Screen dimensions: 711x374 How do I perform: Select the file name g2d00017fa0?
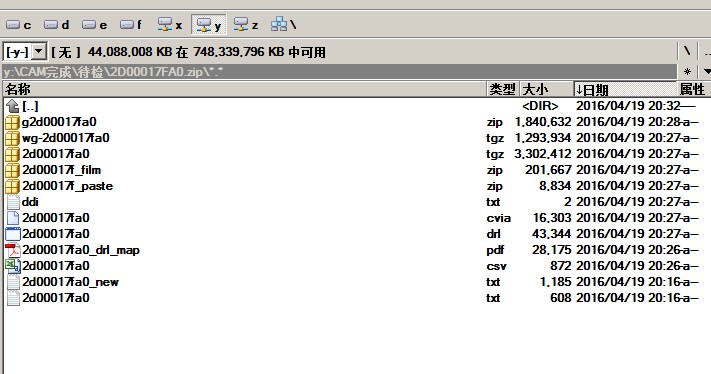[x=59, y=122]
